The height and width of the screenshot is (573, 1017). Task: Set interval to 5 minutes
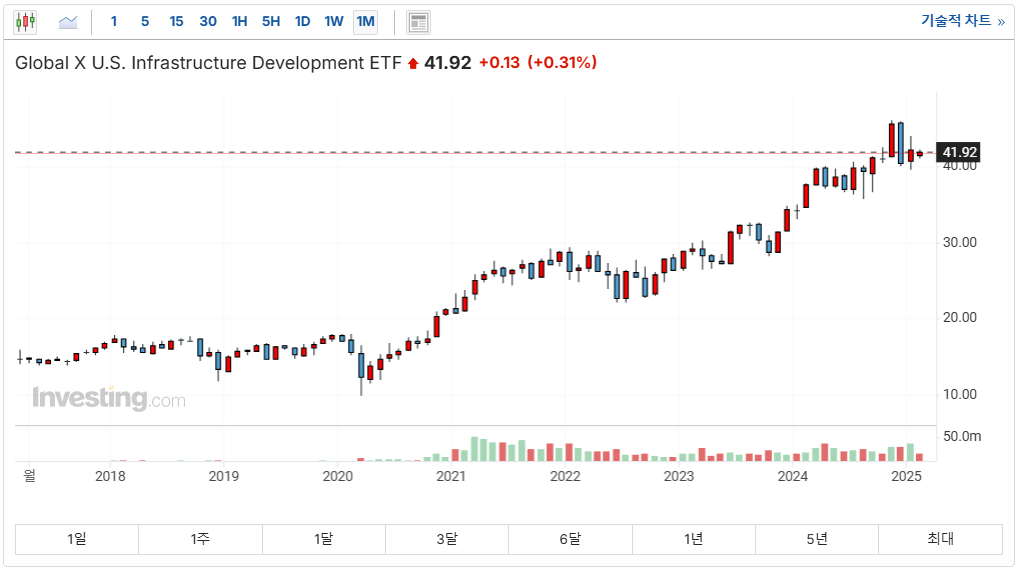[145, 21]
